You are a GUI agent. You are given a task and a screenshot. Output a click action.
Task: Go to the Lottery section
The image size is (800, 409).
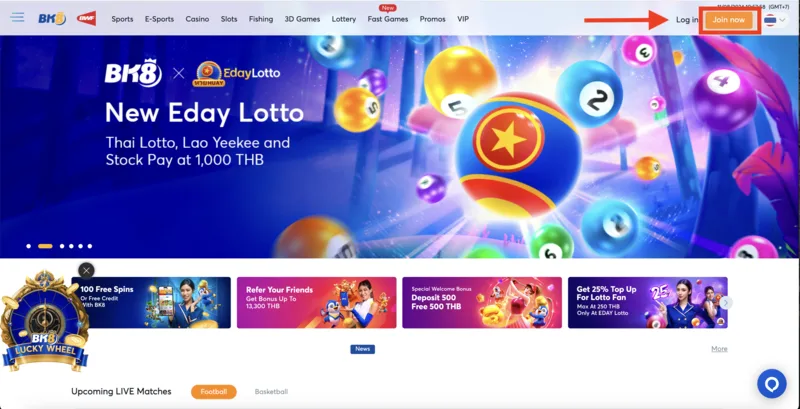point(344,19)
